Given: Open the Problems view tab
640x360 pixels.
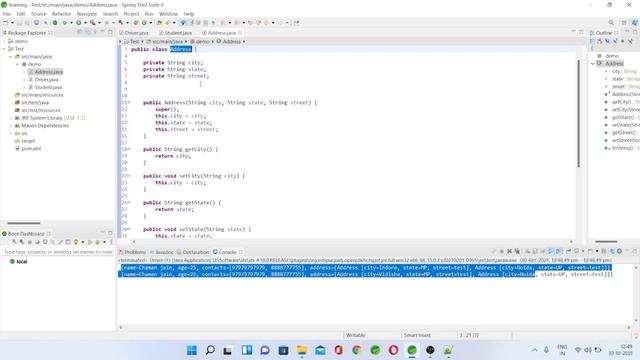Looking at the screenshot, I should pyautogui.click(x=135, y=252).
